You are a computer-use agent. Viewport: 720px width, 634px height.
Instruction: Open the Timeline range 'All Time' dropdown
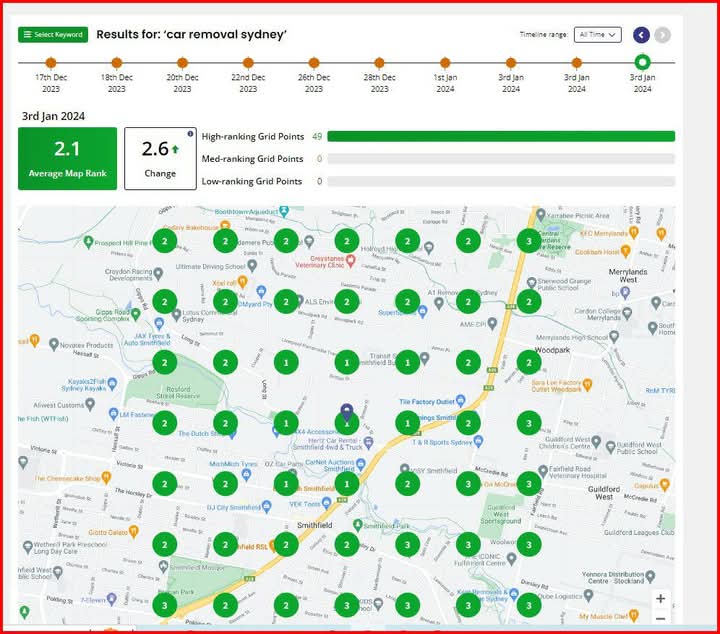coord(598,35)
